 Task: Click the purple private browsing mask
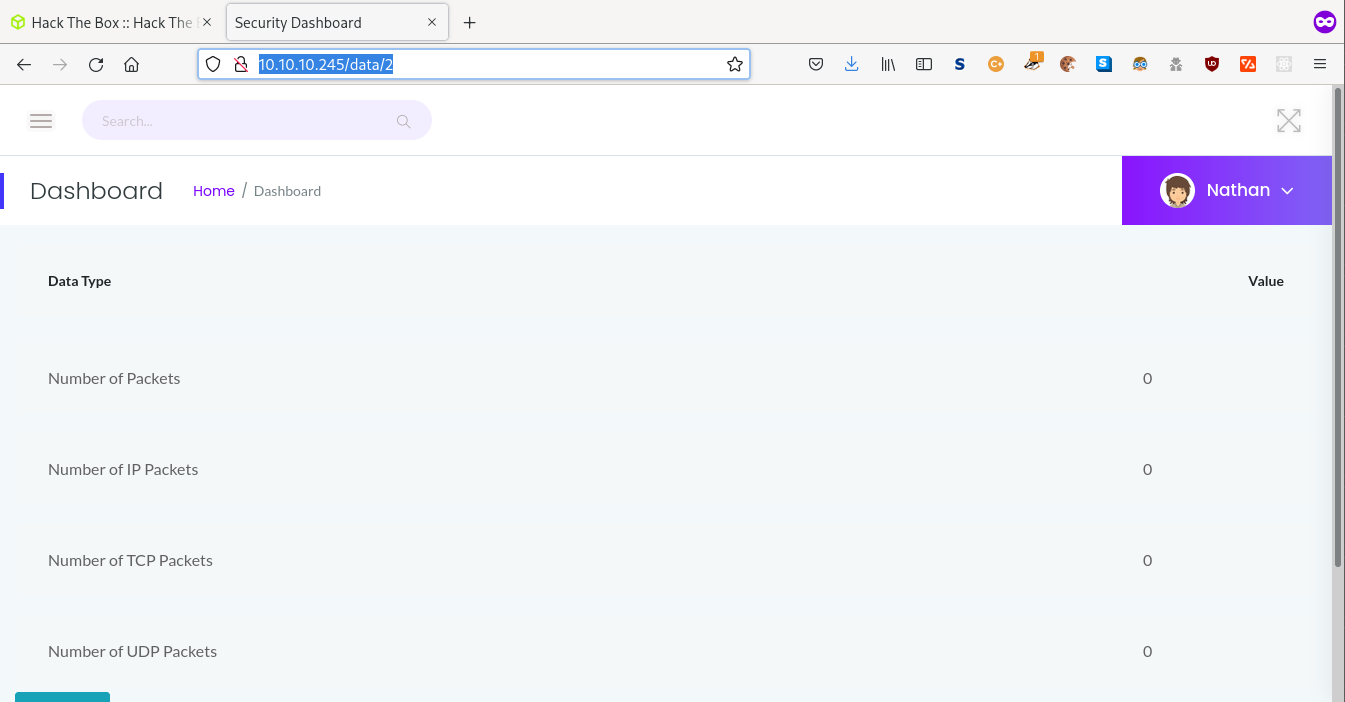pyautogui.click(x=1324, y=22)
